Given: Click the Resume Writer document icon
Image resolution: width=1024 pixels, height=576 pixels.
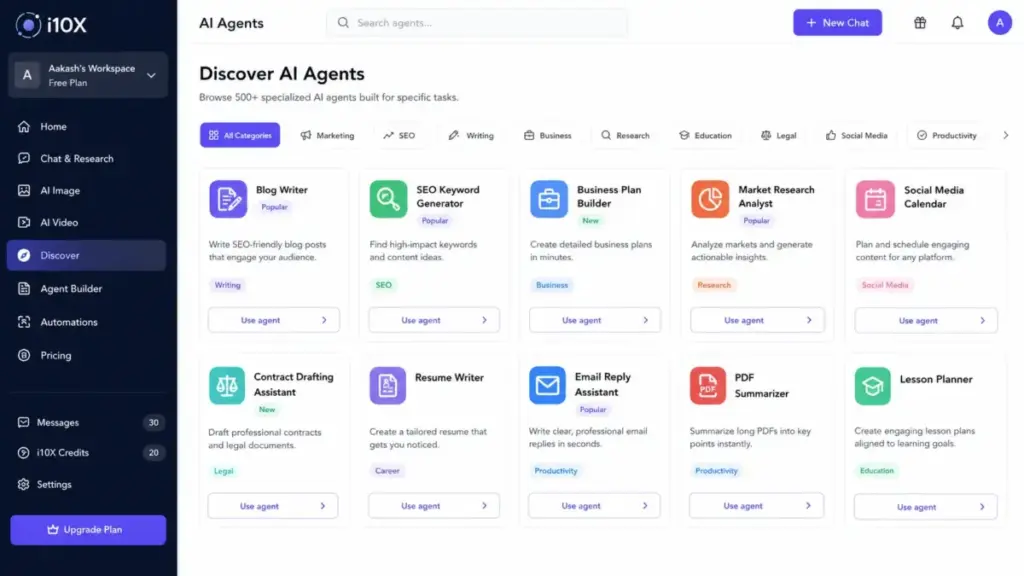Looking at the screenshot, I should point(387,385).
